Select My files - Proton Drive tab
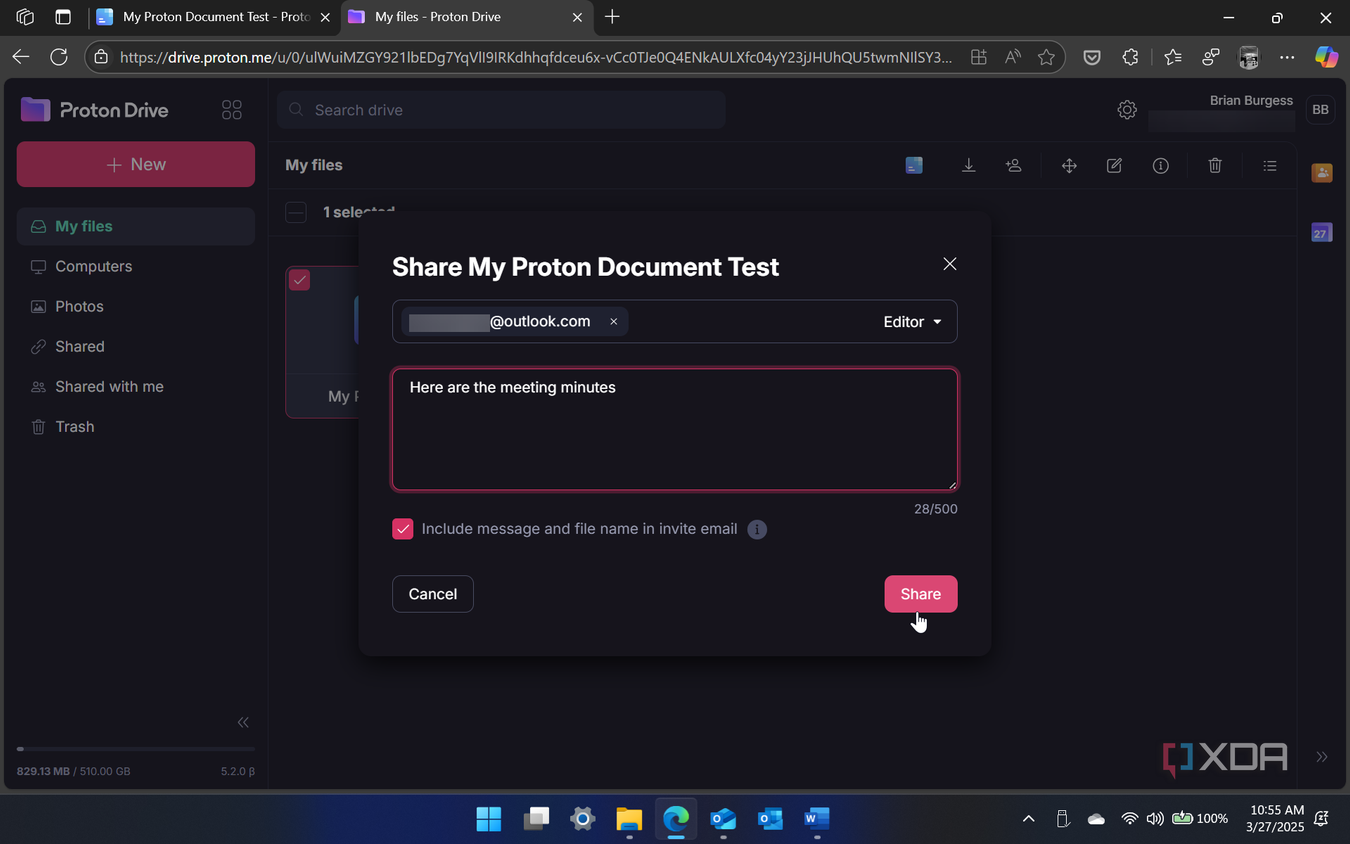1350x844 pixels. (466, 17)
